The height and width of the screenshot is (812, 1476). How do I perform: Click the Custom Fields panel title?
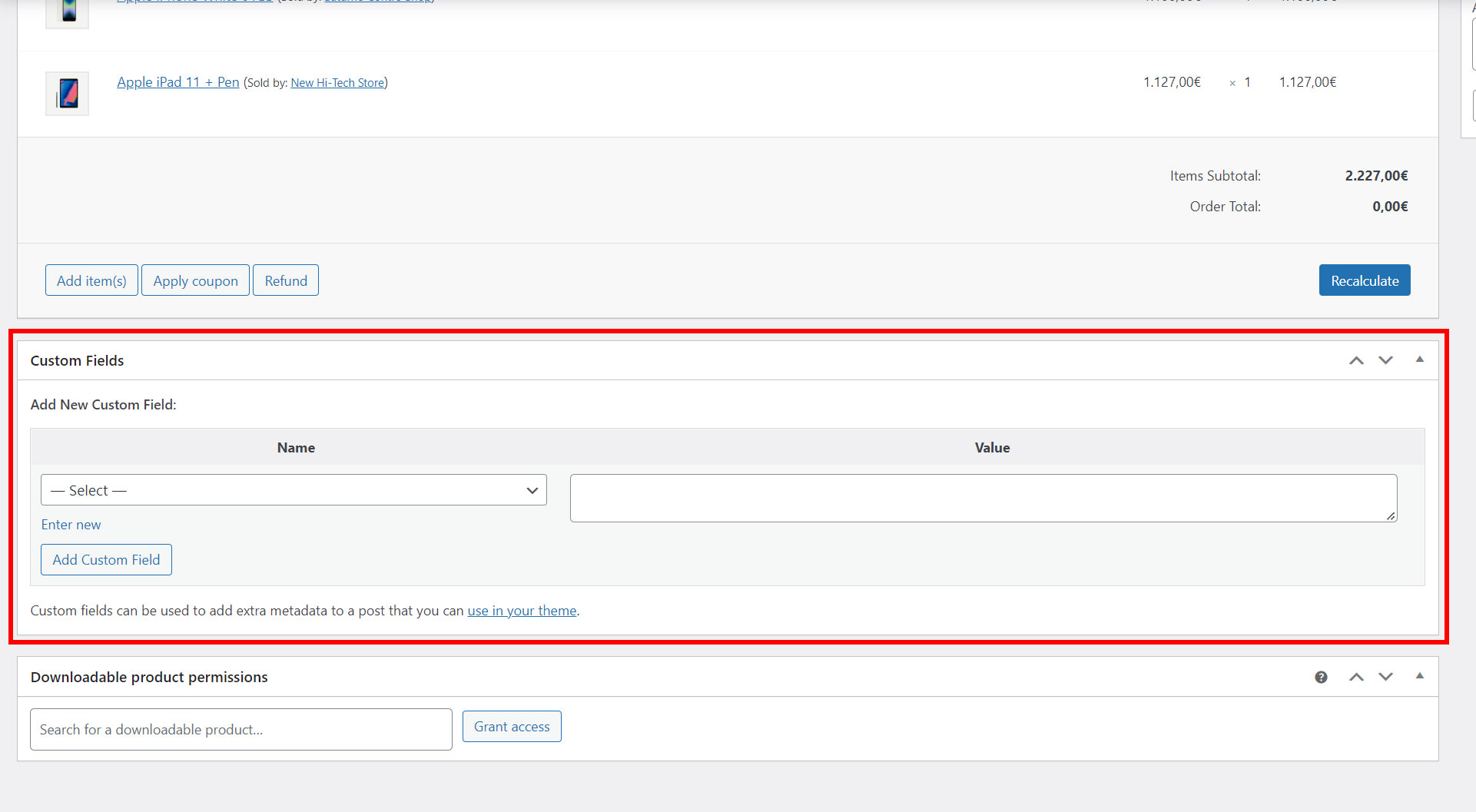(x=77, y=360)
